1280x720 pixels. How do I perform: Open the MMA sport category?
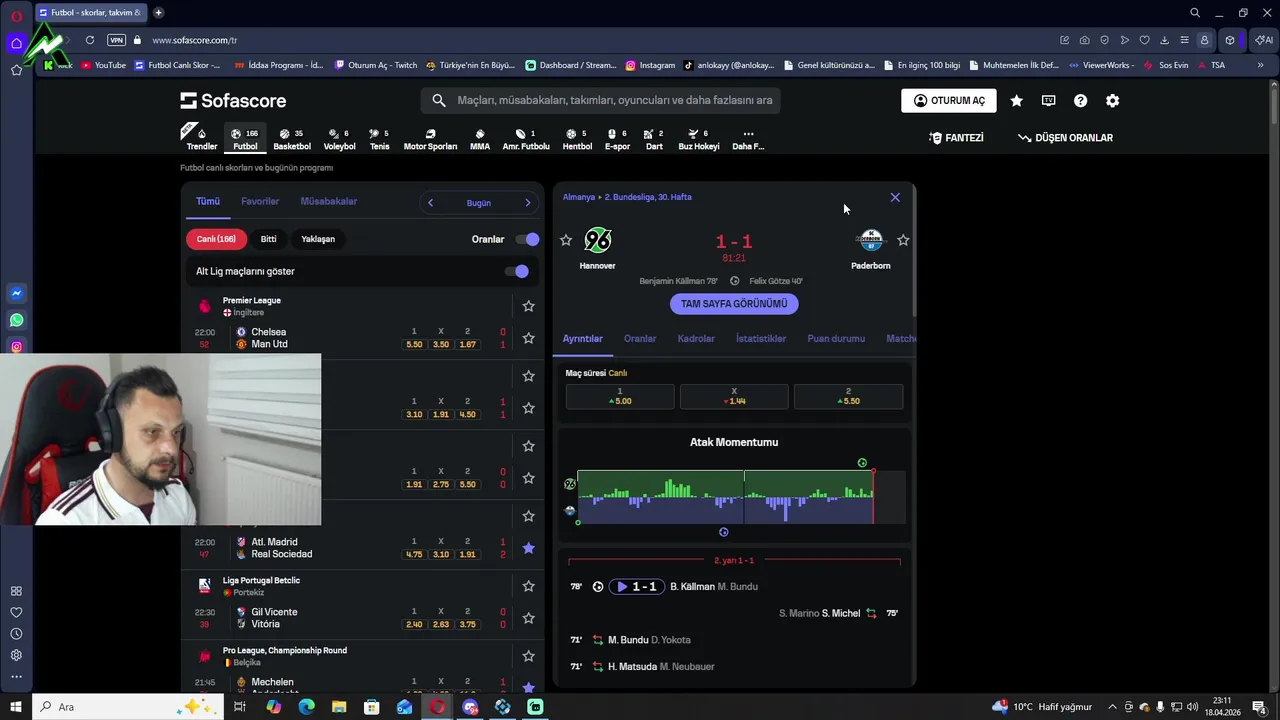tap(480, 139)
